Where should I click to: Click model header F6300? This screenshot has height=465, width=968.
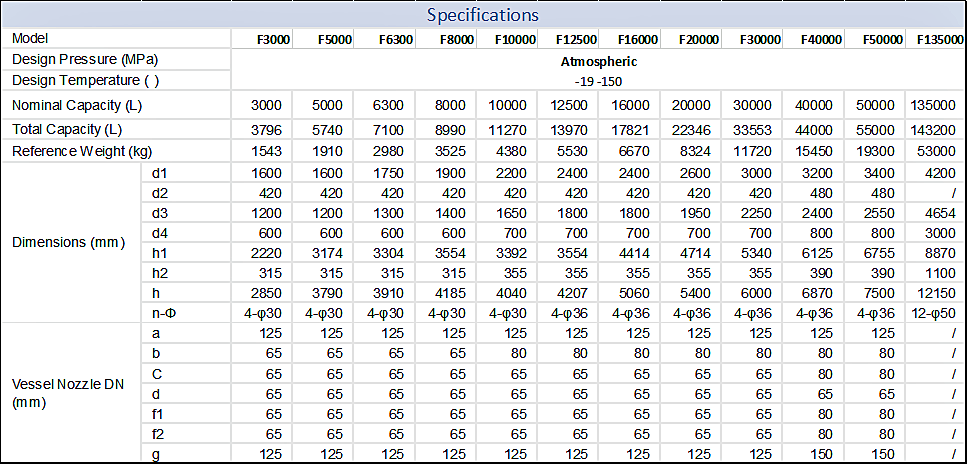(396, 40)
